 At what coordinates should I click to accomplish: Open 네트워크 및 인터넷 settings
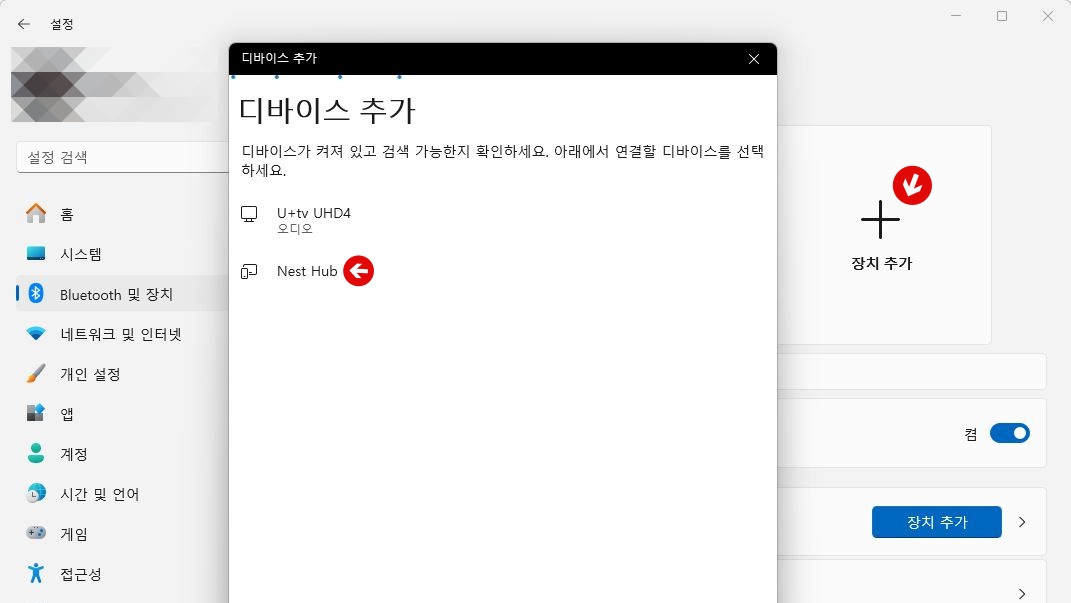click(123, 334)
